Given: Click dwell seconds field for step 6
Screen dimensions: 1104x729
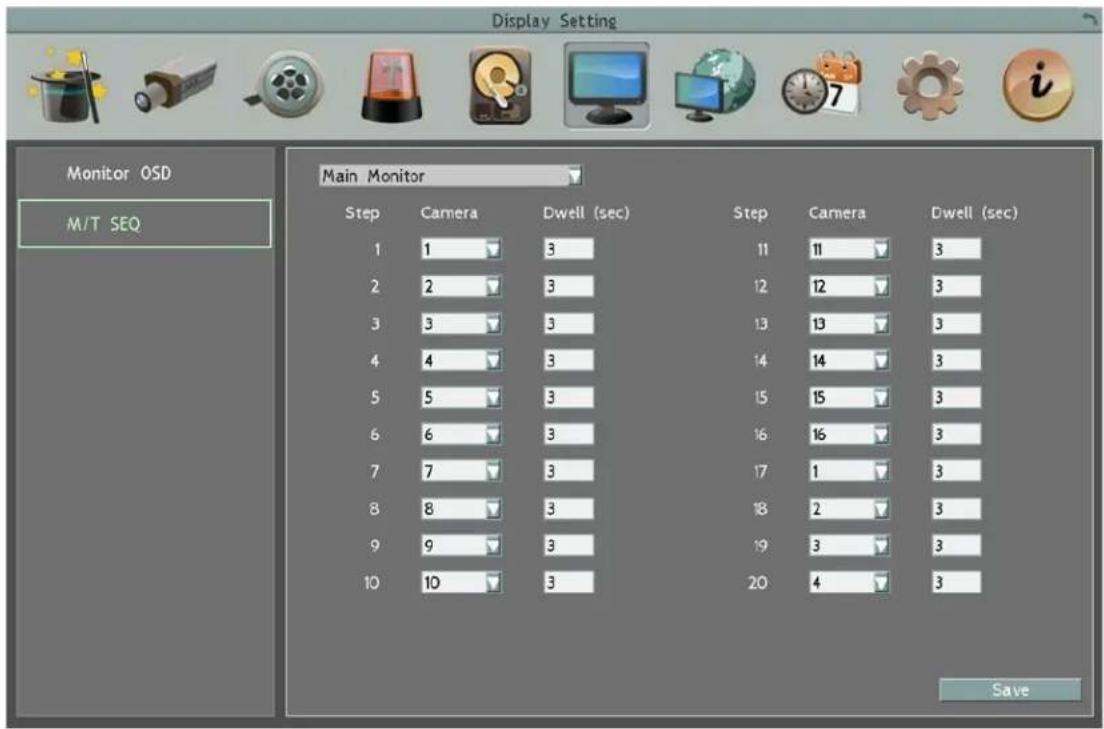Looking at the screenshot, I should (x=569, y=434).
